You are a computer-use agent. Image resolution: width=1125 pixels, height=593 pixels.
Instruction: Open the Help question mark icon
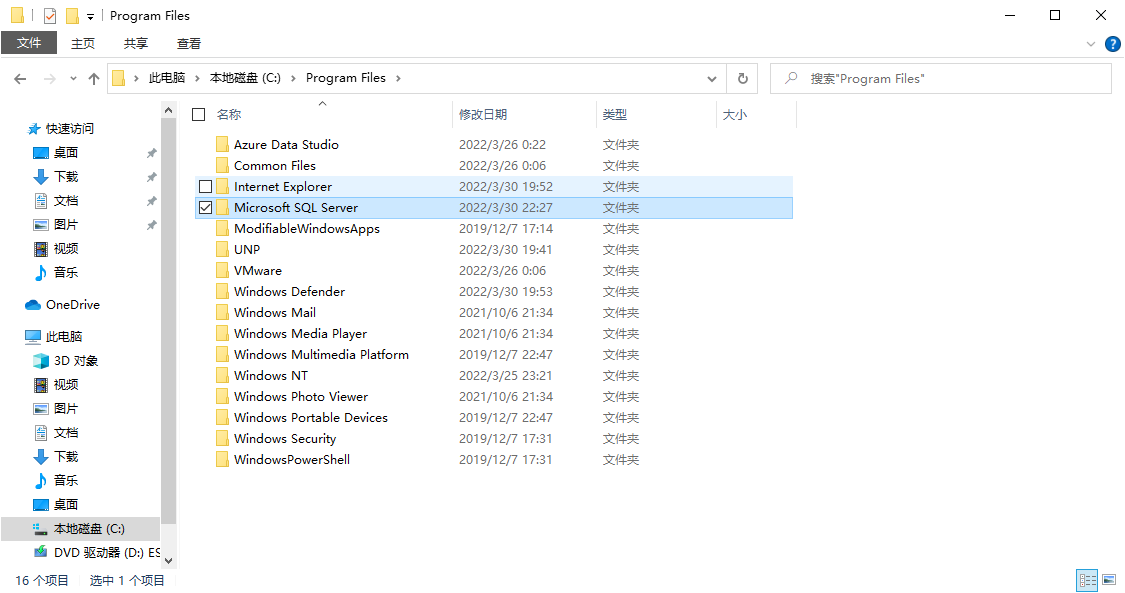(1112, 44)
